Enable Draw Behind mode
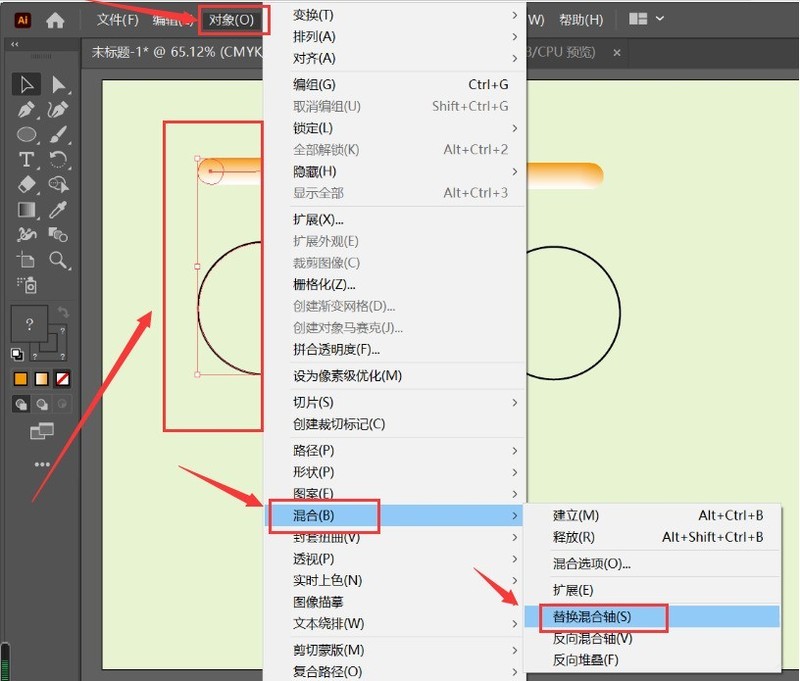The height and width of the screenshot is (681, 800). click(x=42, y=405)
